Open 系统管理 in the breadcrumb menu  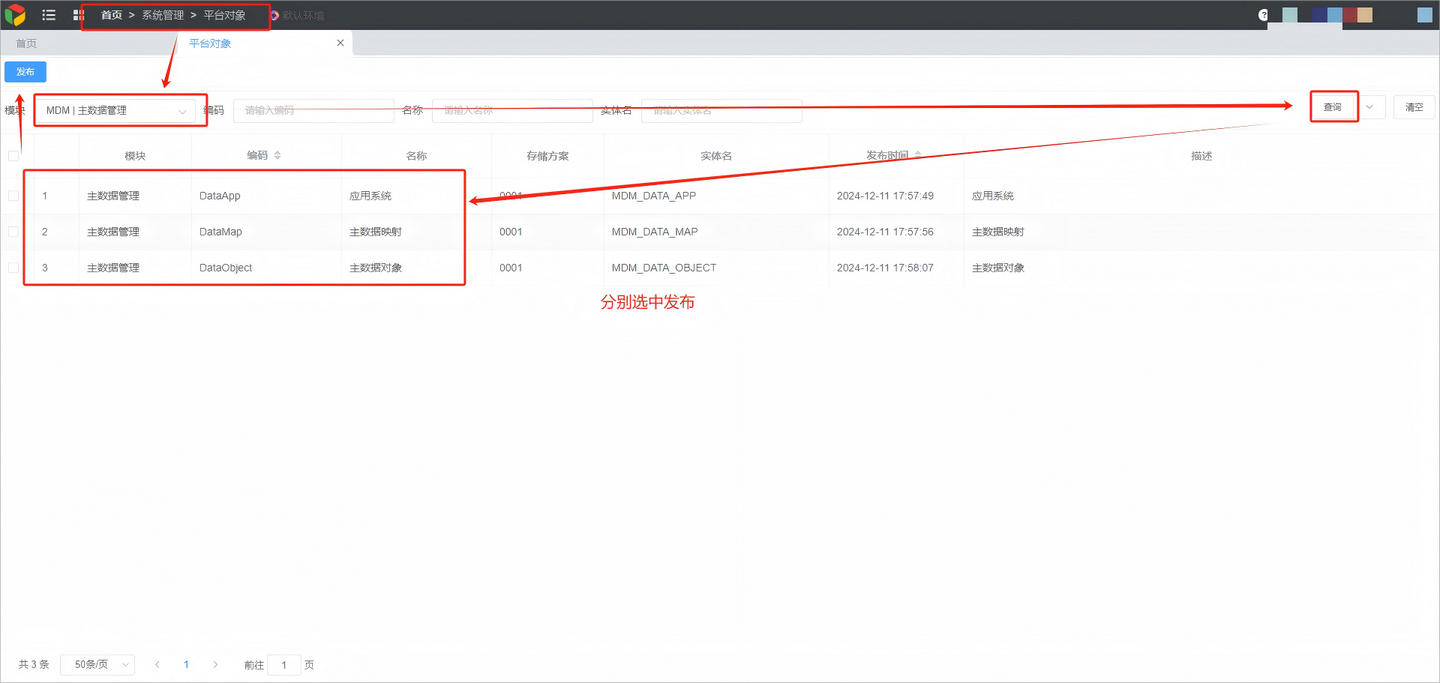(162, 15)
